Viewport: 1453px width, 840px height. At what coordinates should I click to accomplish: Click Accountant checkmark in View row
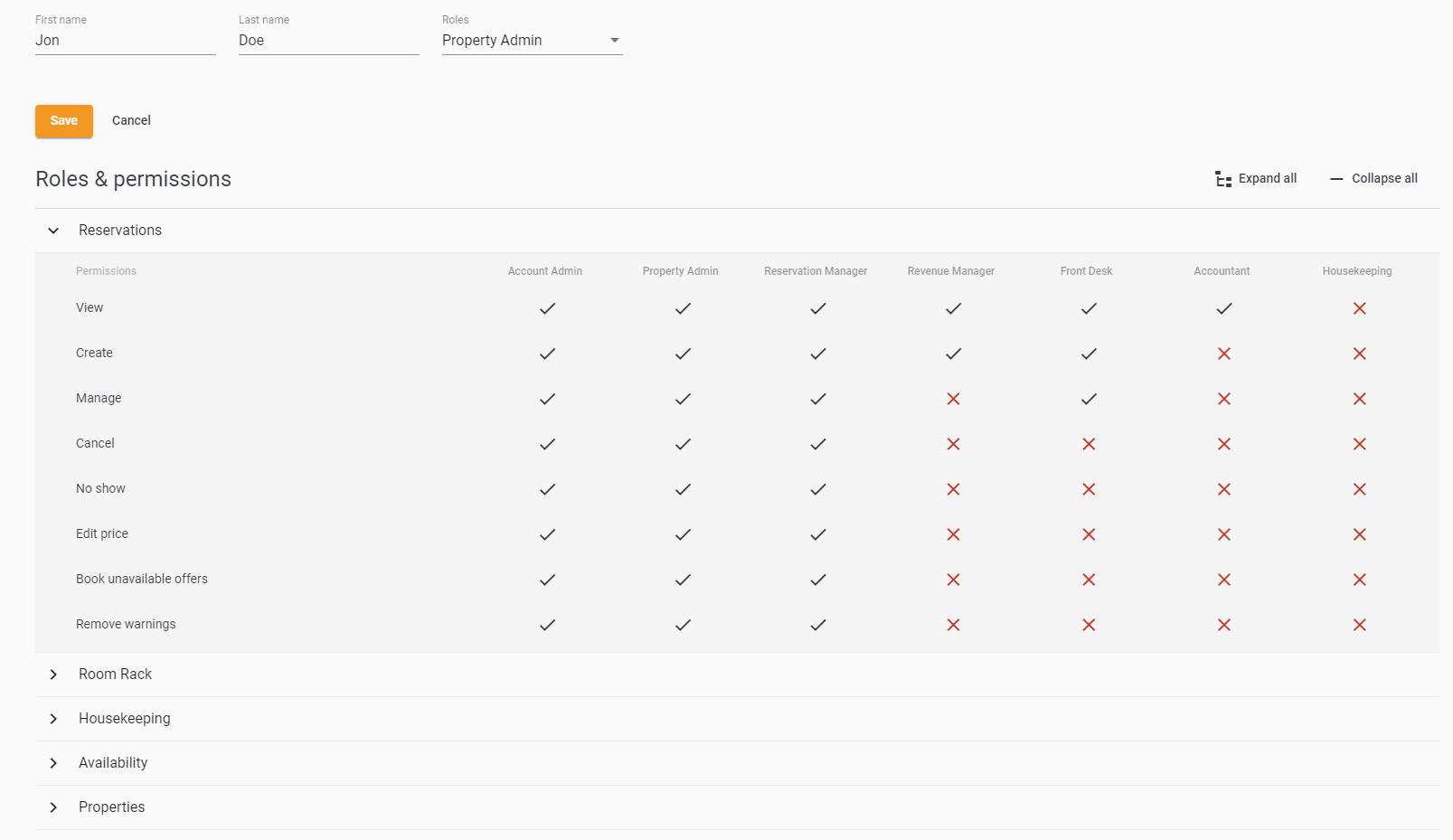tap(1223, 308)
